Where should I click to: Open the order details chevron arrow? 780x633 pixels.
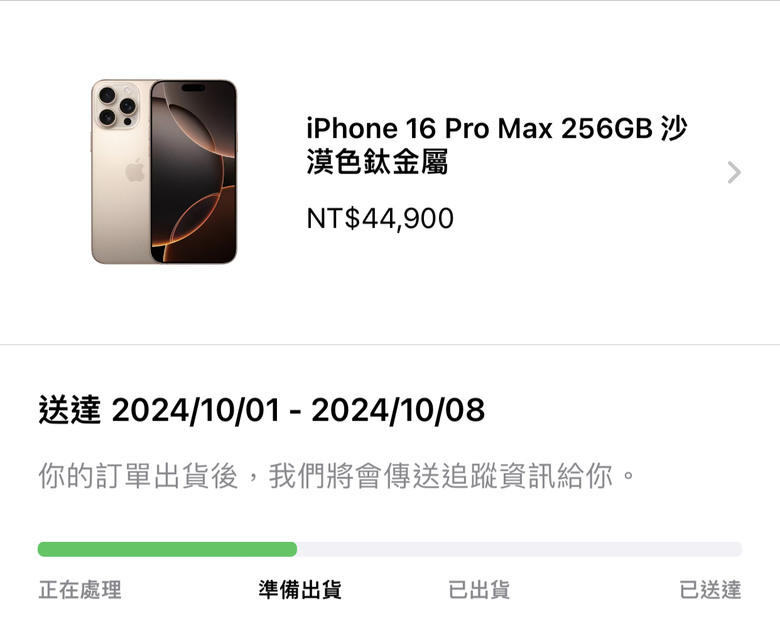(x=734, y=173)
